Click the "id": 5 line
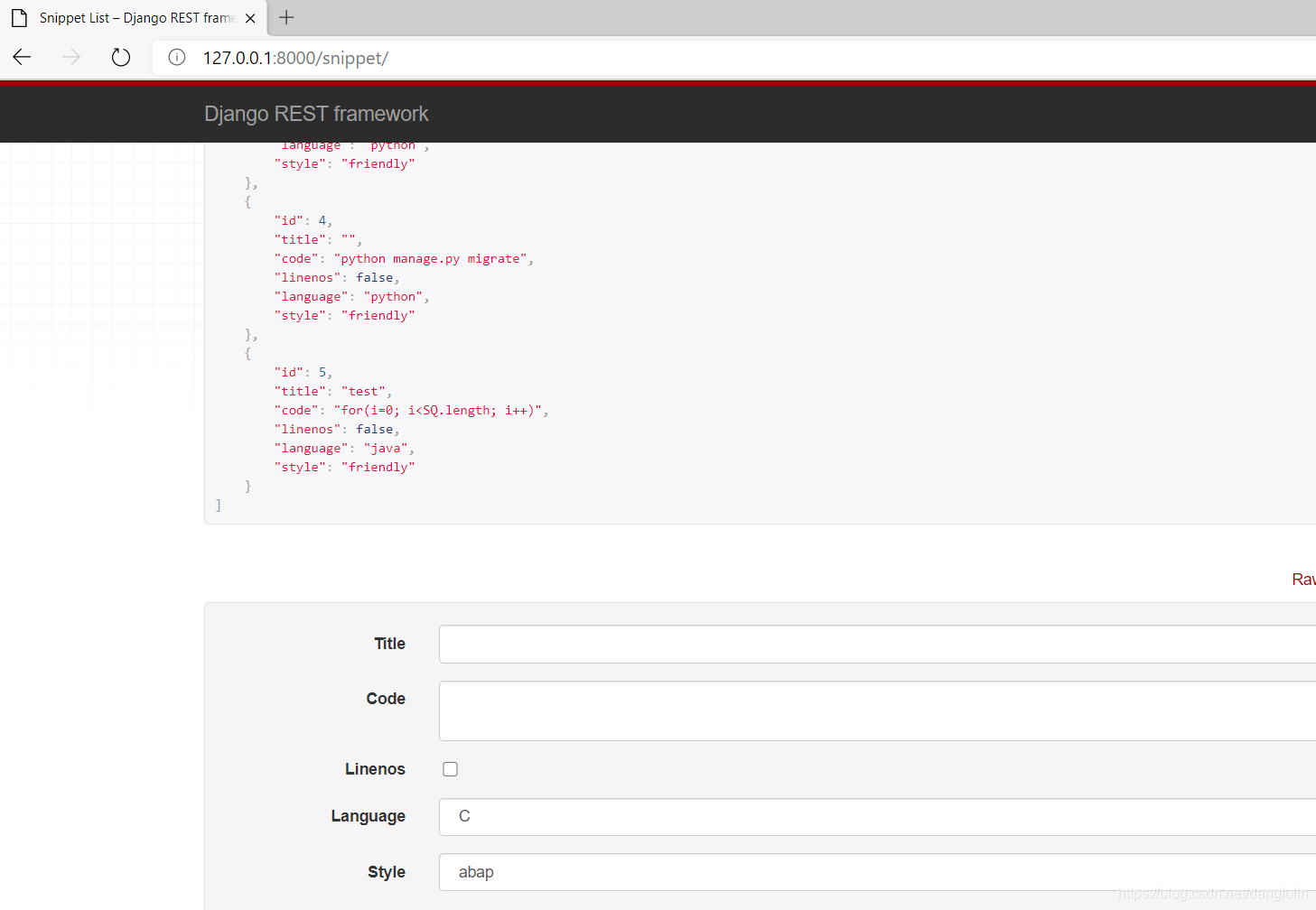 click(303, 373)
